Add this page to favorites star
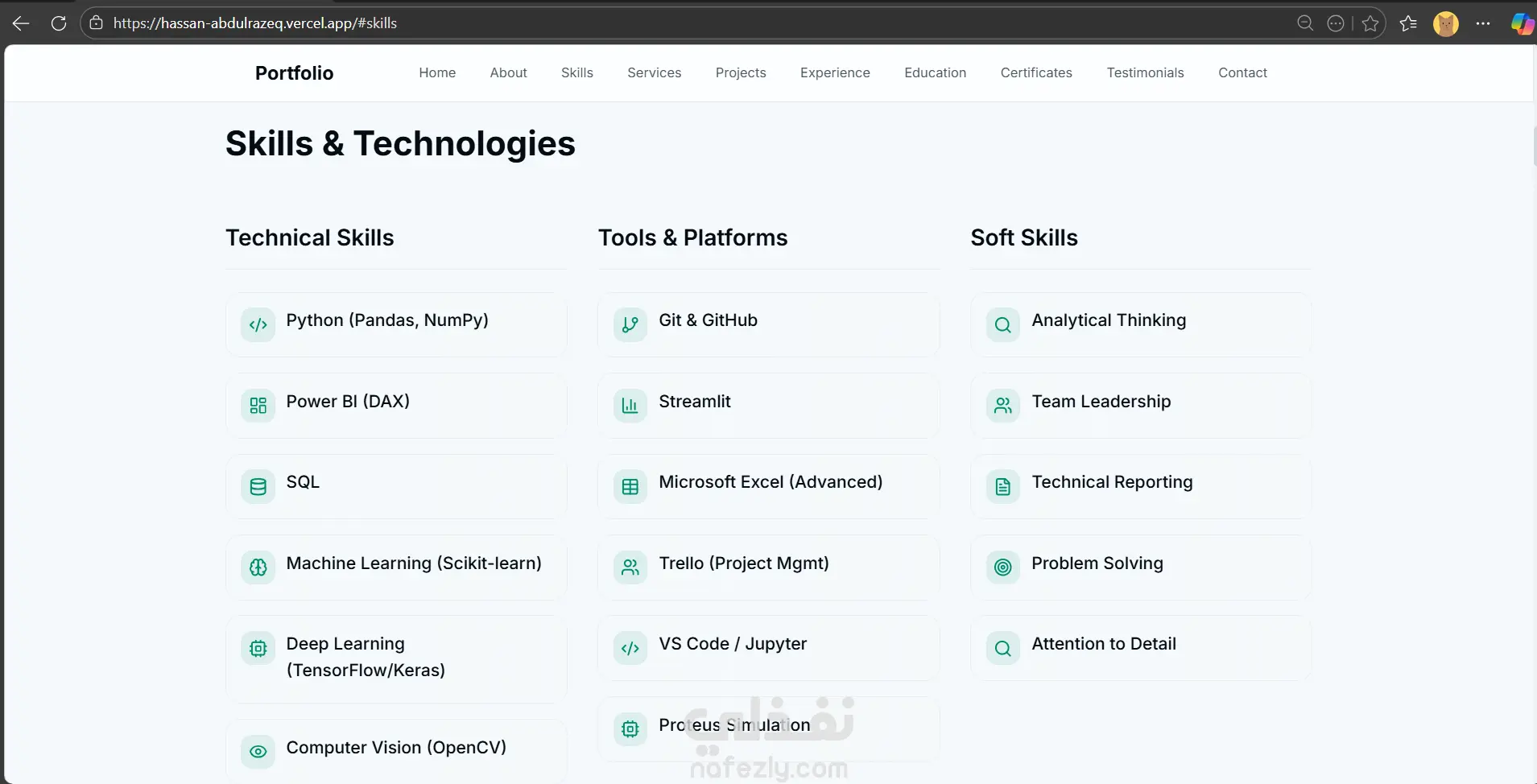The height and width of the screenshot is (784, 1537). coord(1370,23)
